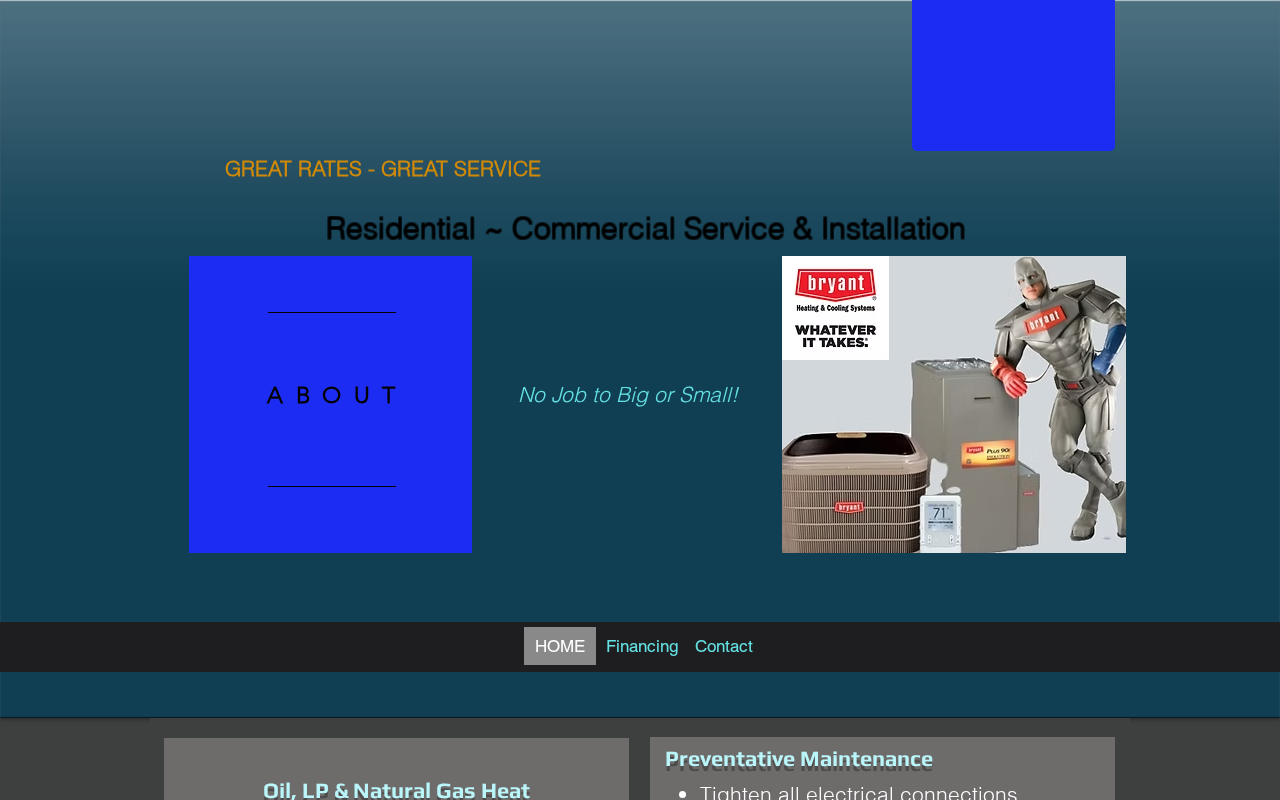The height and width of the screenshot is (800, 1280).
Task: Click the thermostat showing 71
Action: point(940,522)
